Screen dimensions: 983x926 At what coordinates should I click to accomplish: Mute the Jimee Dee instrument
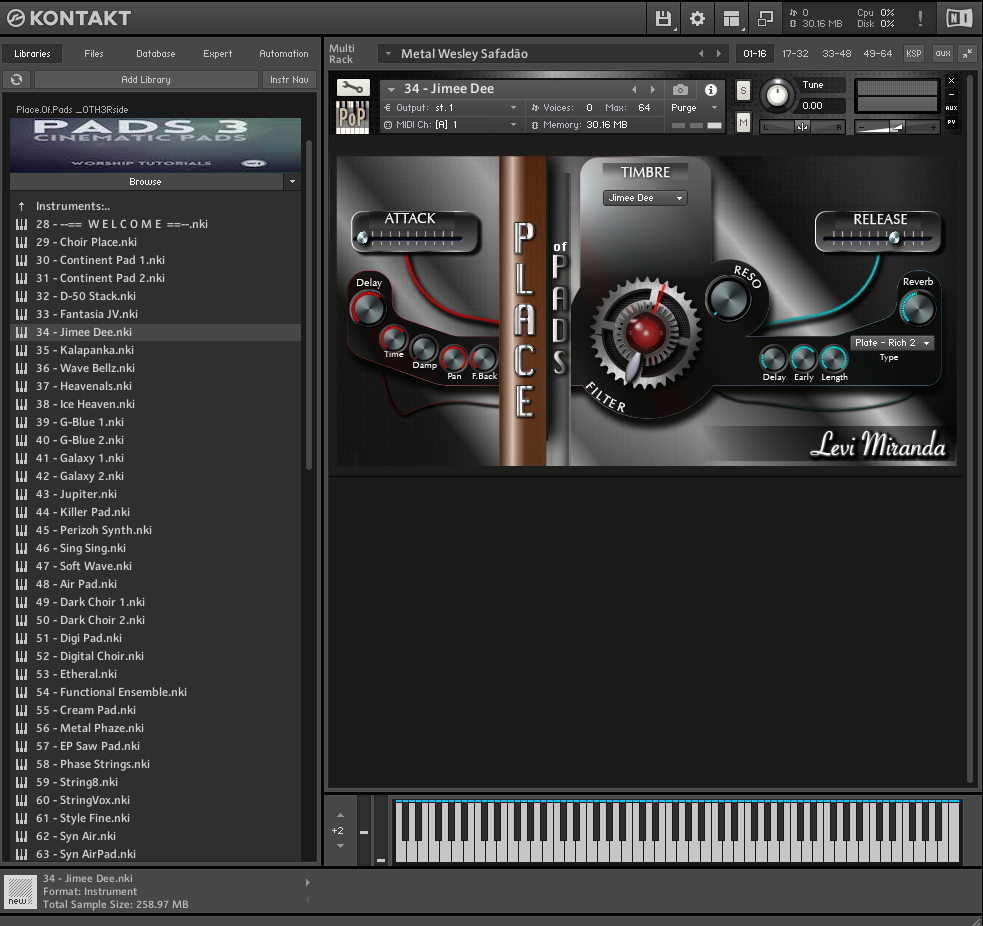pos(743,122)
